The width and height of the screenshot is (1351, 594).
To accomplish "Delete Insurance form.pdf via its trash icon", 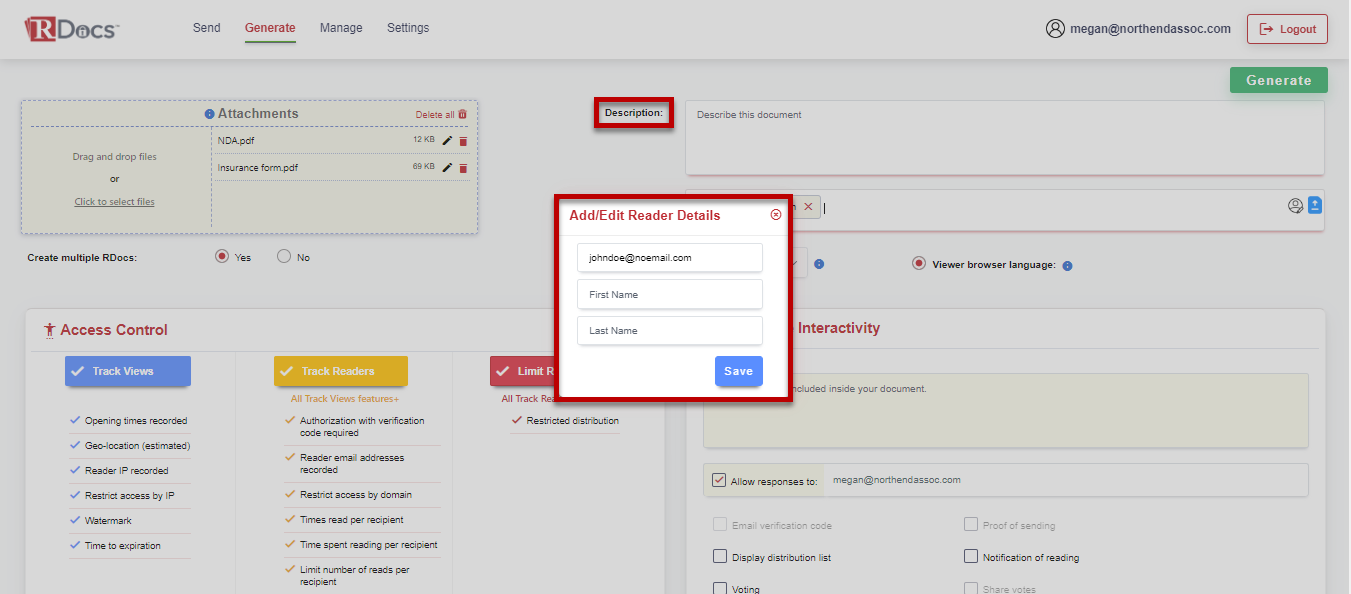I will (461, 167).
